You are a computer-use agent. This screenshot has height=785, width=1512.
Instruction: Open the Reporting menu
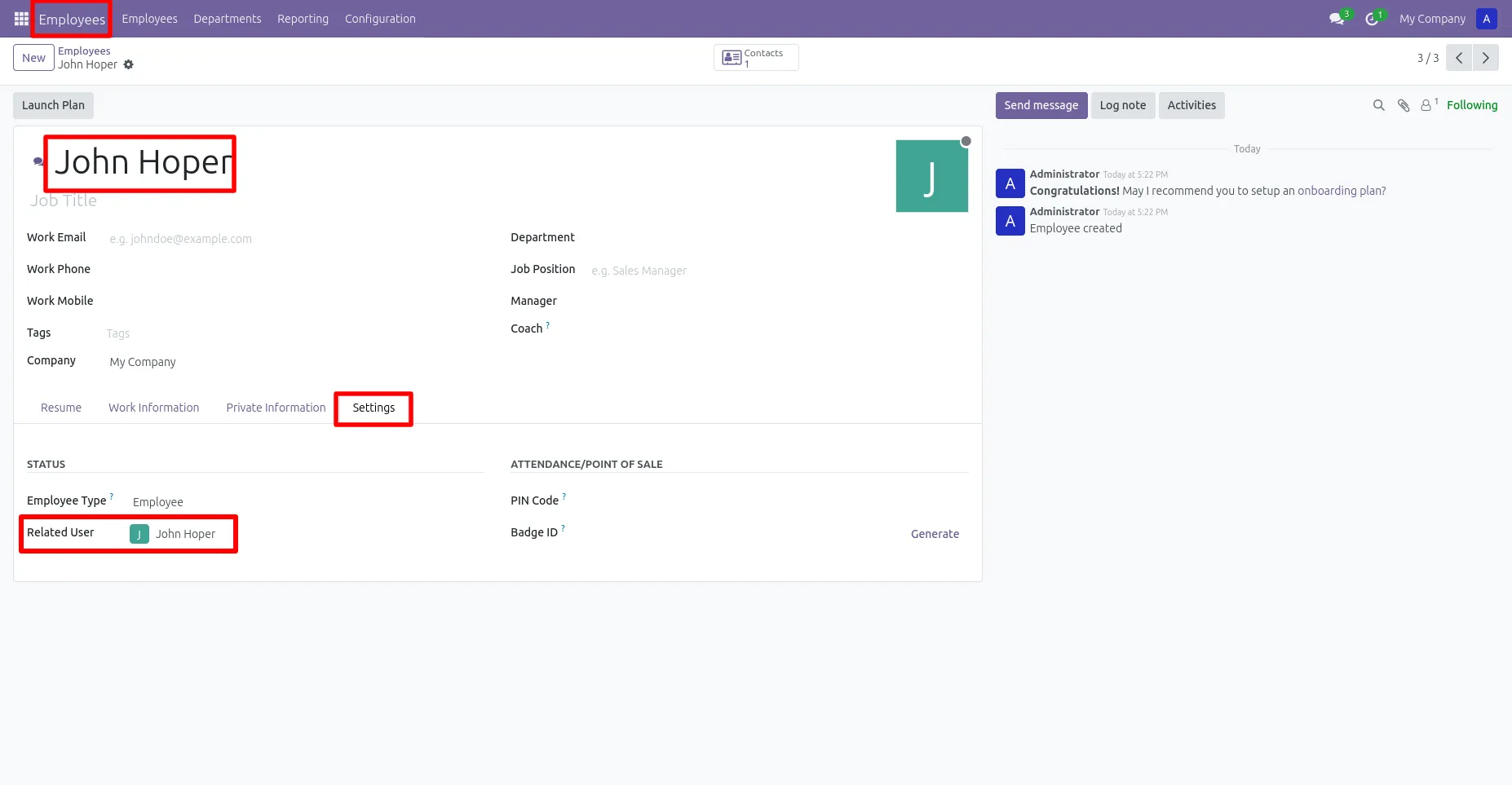pyautogui.click(x=303, y=19)
